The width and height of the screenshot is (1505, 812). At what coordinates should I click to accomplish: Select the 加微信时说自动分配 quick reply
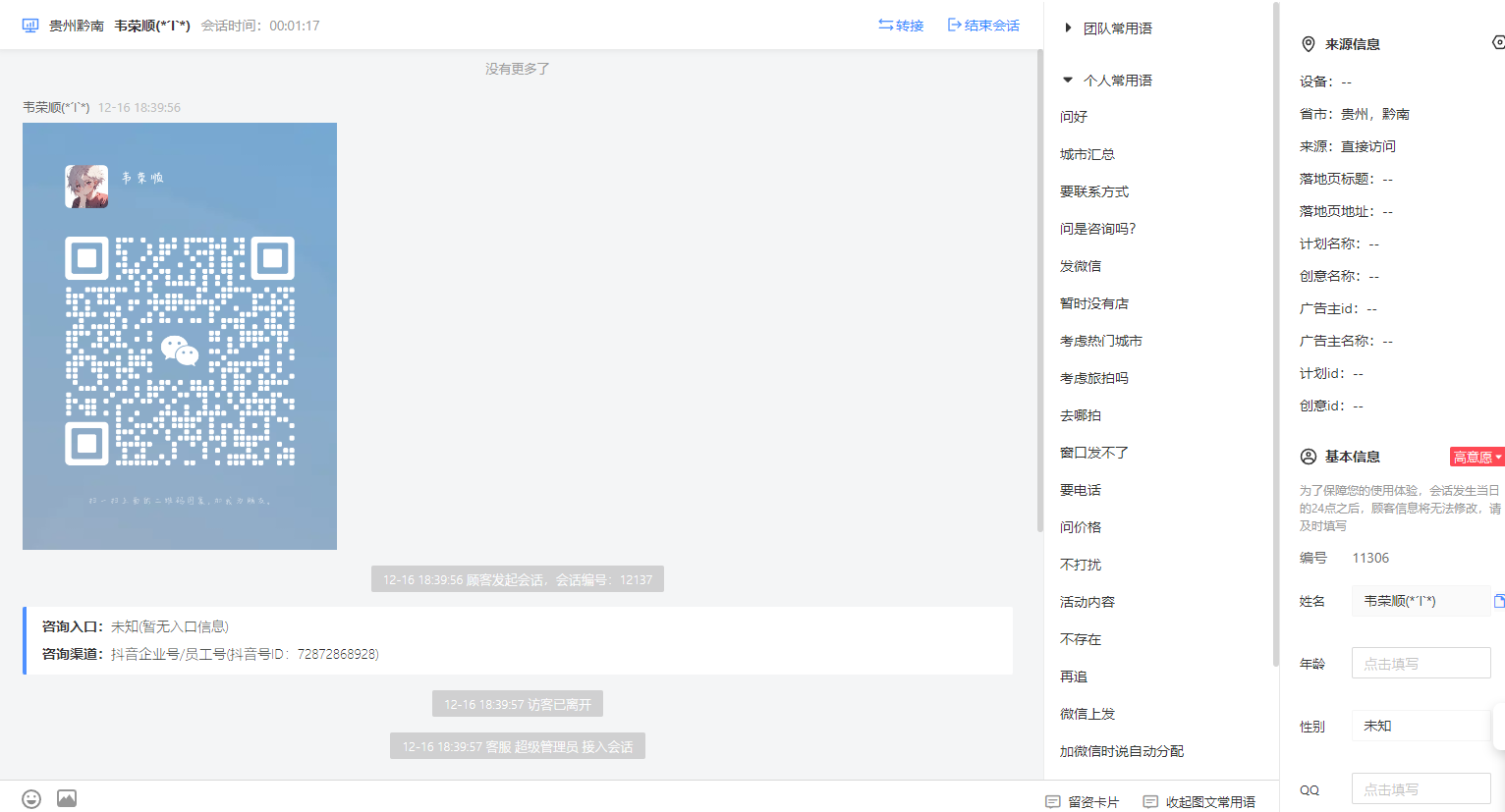[1122, 751]
